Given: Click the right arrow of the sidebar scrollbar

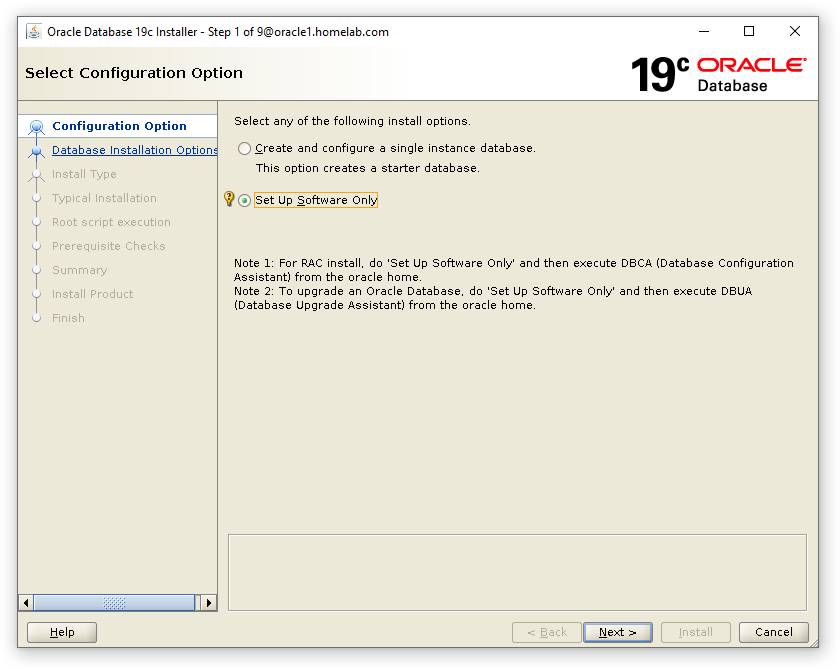Looking at the screenshot, I should [x=209, y=603].
